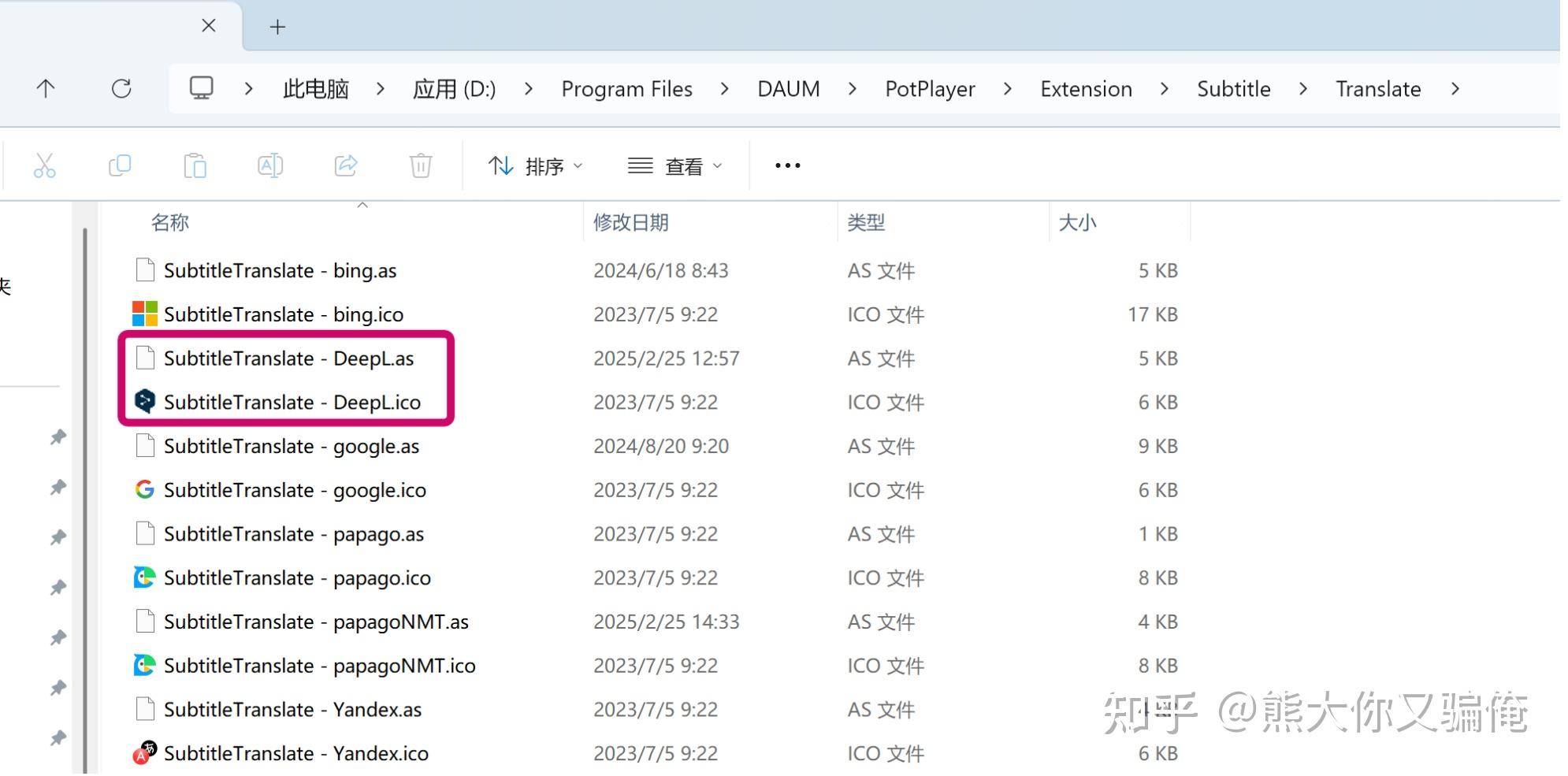The width and height of the screenshot is (1568, 776).
Task: Select file SubtitleTranslate - DeepL.as
Action: [289, 358]
